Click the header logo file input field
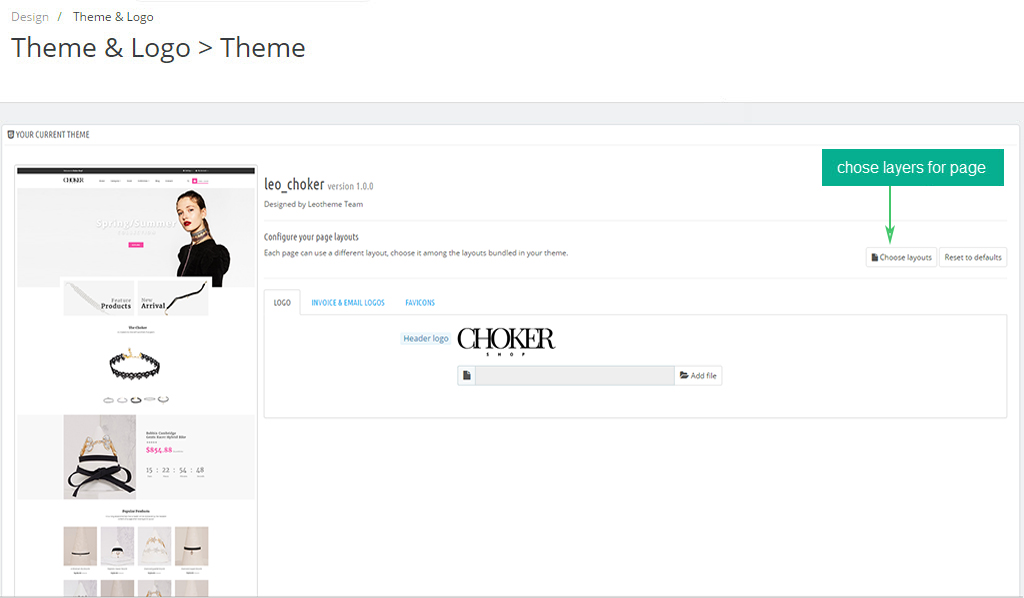The image size is (1024, 598). click(575, 375)
